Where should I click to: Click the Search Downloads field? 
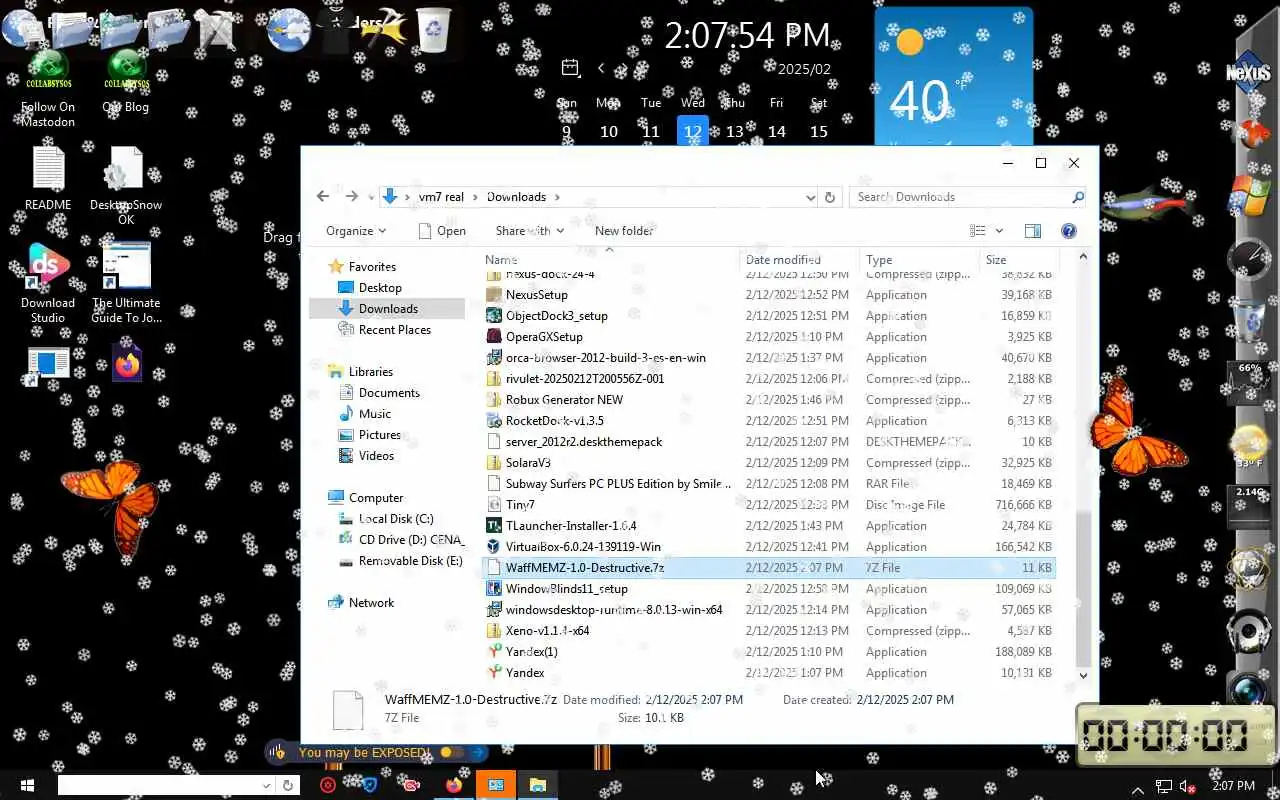(x=967, y=197)
